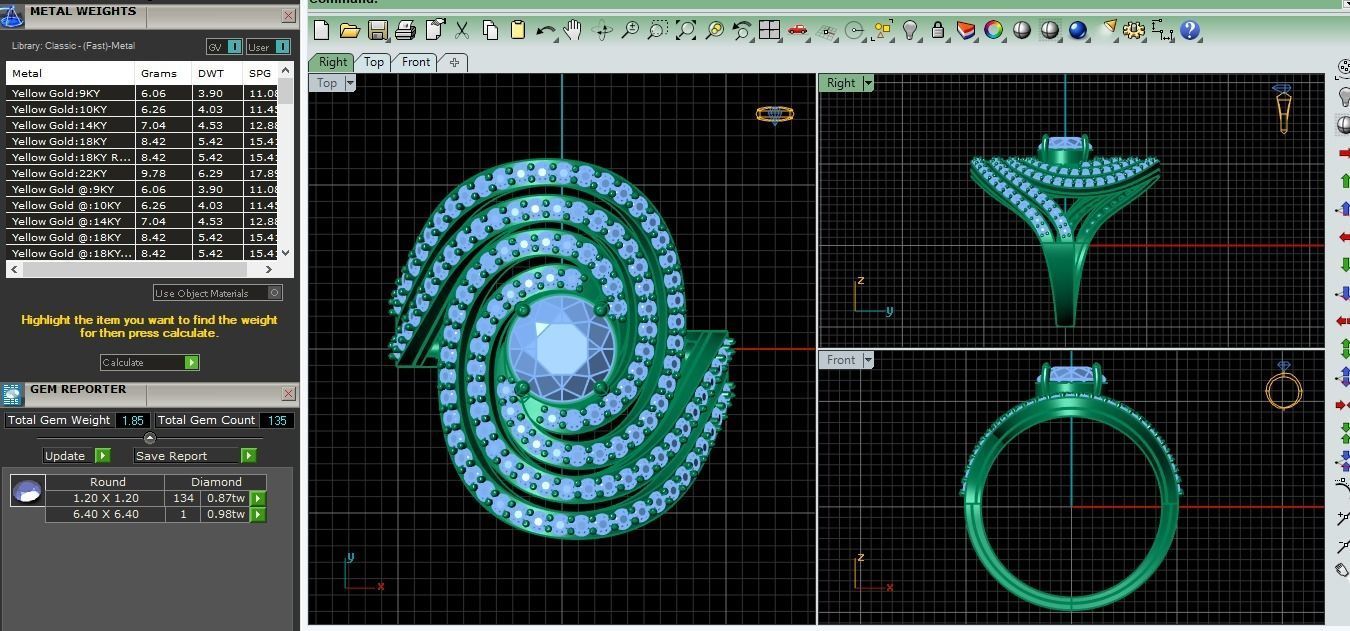Switch to shaded viewport sphere icon

coord(1022,30)
